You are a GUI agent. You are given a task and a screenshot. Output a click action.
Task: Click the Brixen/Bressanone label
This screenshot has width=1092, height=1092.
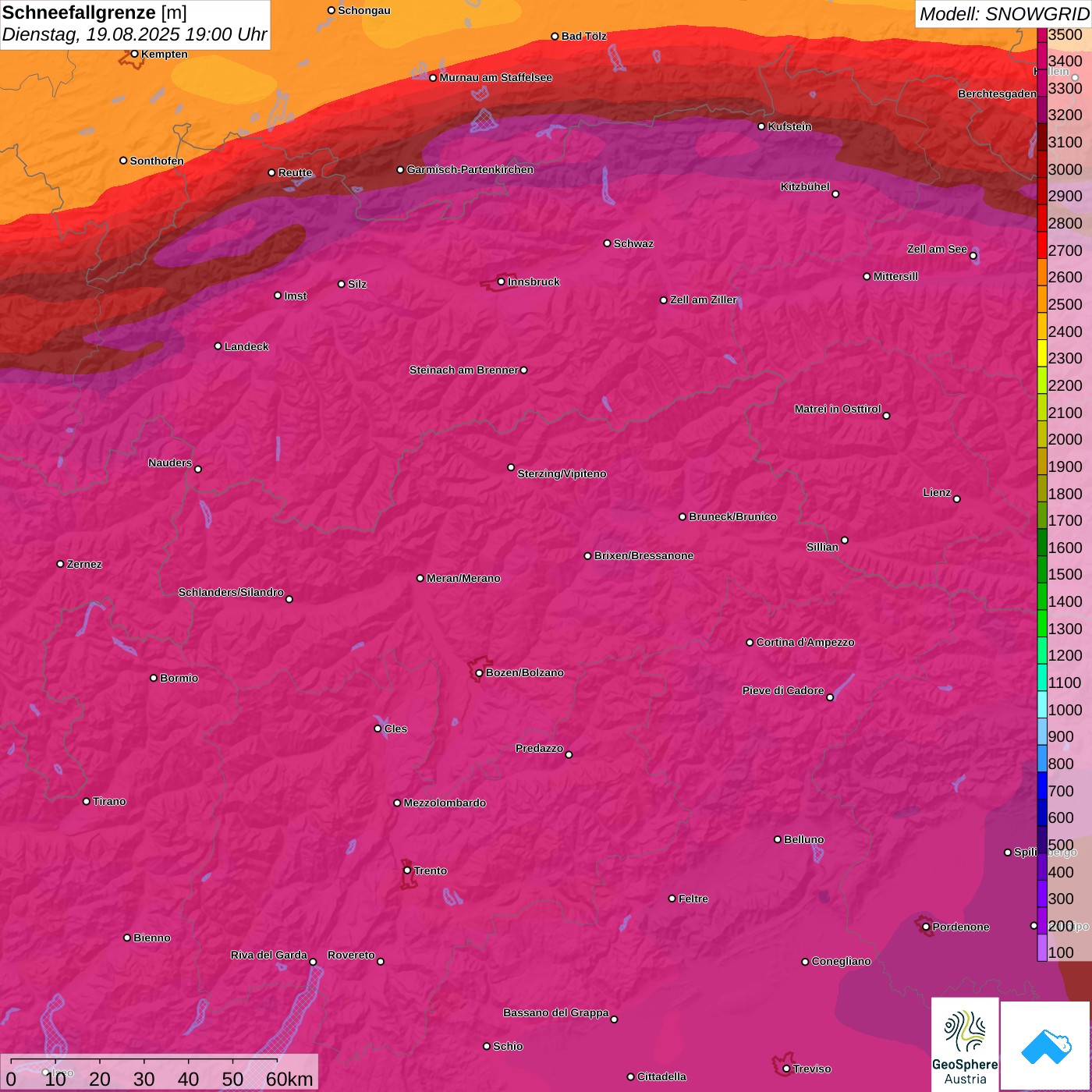(x=643, y=555)
